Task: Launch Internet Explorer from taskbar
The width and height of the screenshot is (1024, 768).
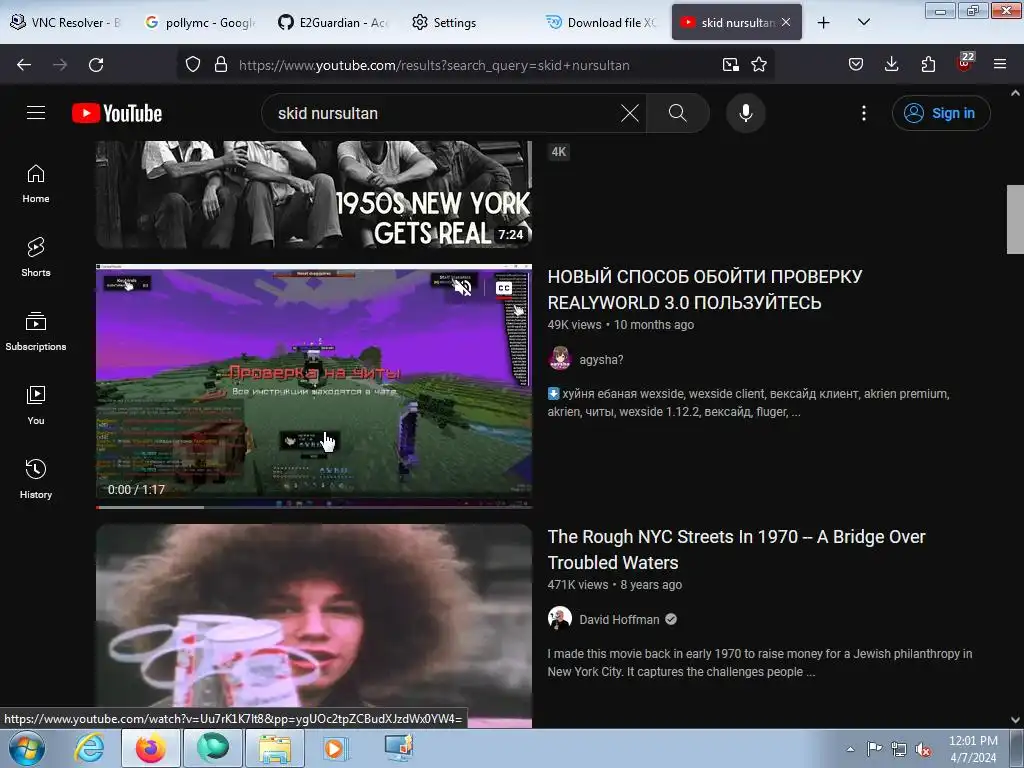Action: tap(89, 748)
